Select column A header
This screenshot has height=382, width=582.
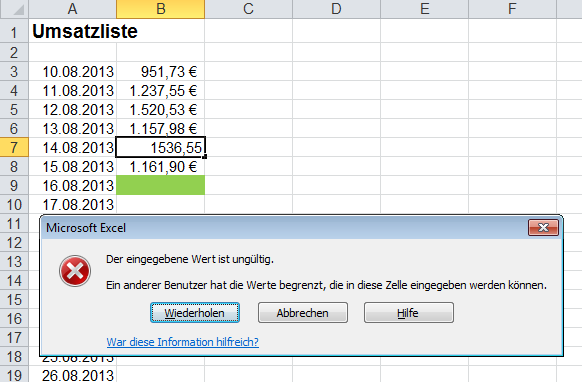(72, 9)
